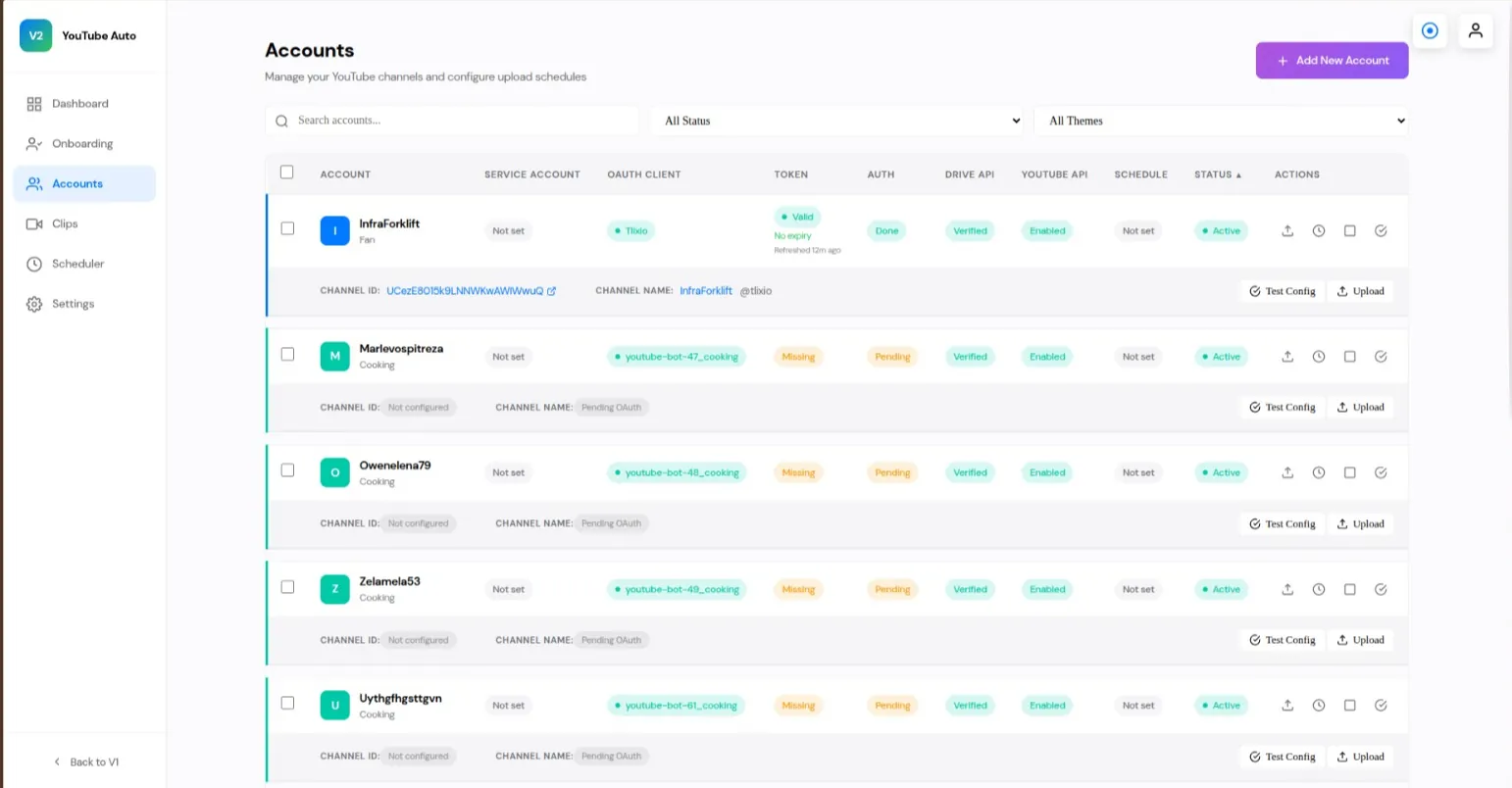This screenshot has width=1512, height=788.
Task: Open the InfraForklift channel name link
Action: [706, 291]
